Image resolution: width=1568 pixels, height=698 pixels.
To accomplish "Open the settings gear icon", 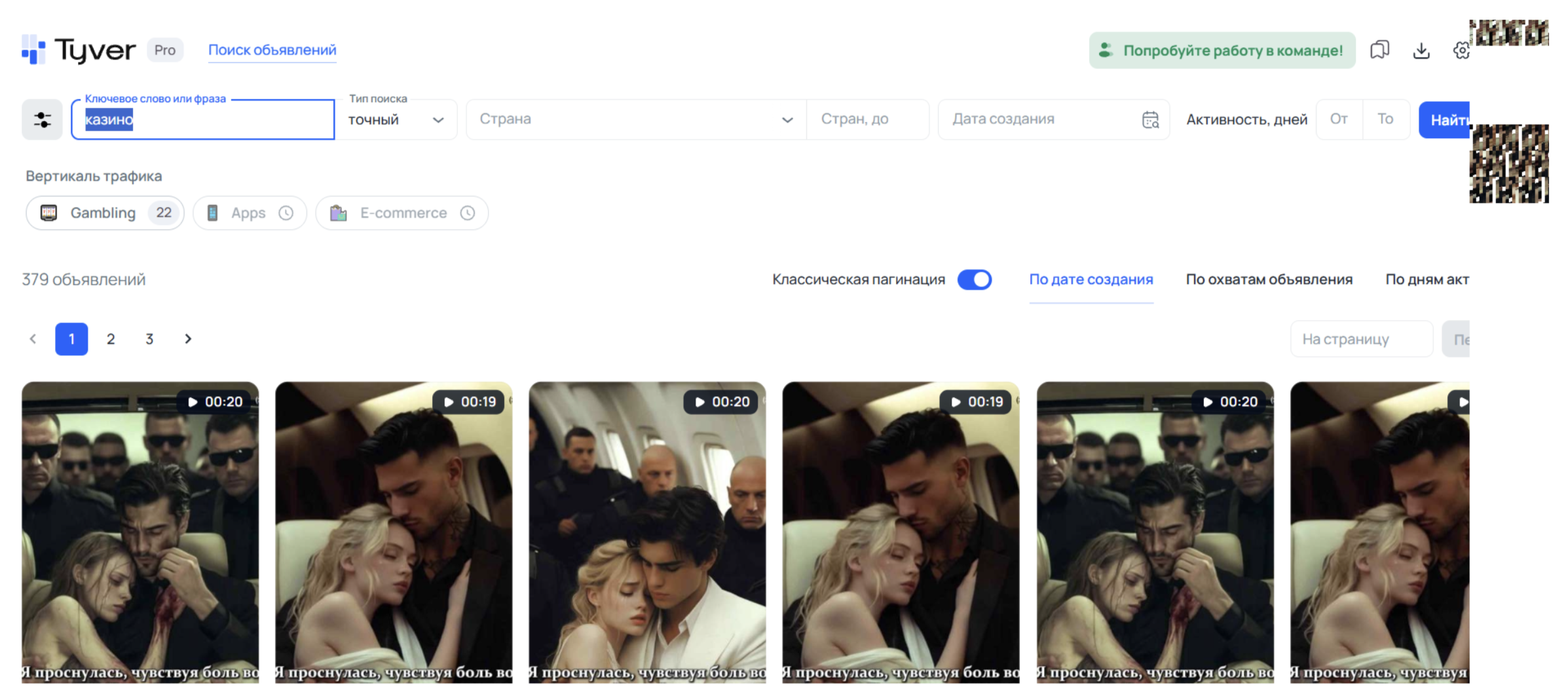I will [1461, 50].
